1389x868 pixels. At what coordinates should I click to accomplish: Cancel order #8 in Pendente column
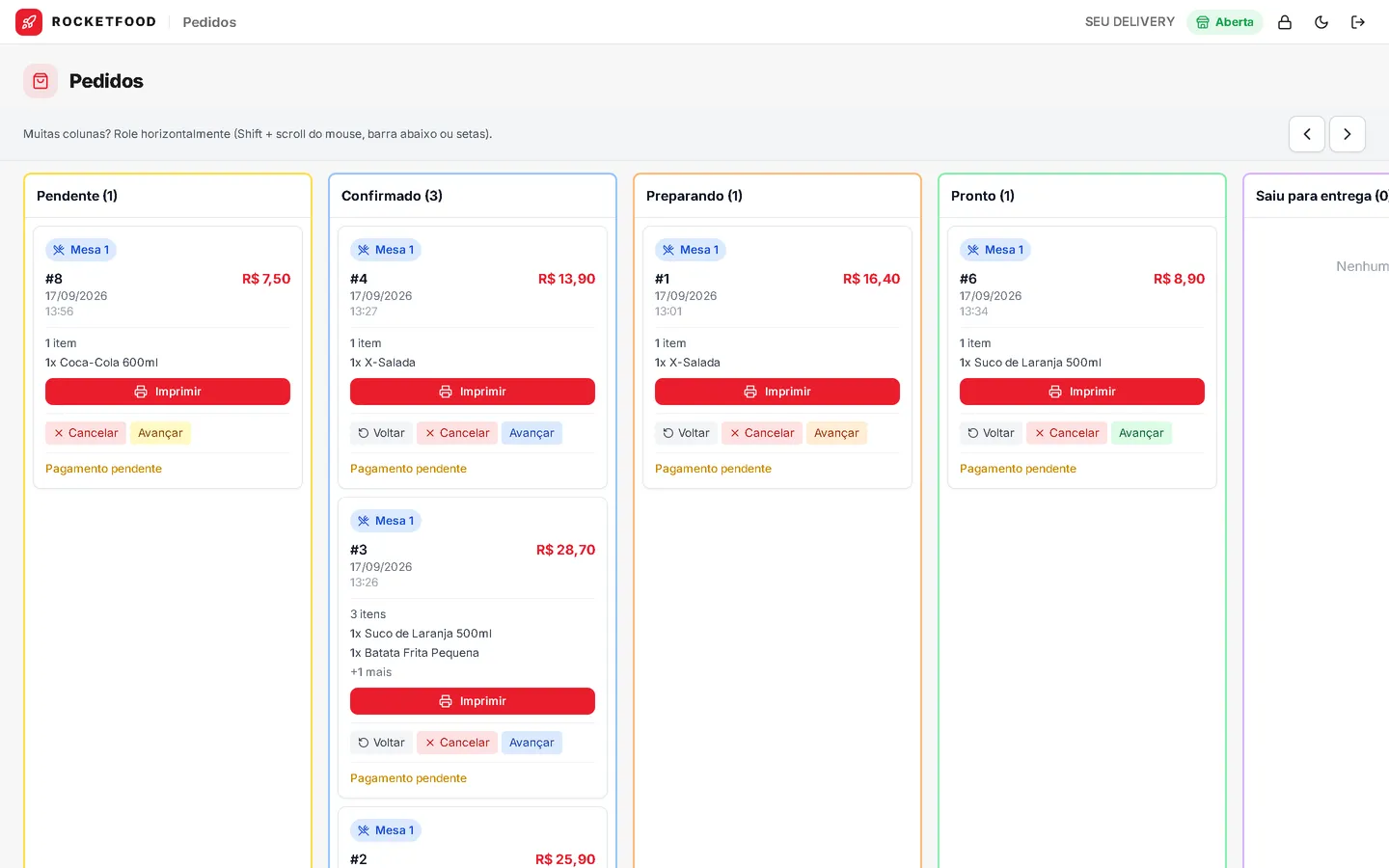tap(86, 433)
